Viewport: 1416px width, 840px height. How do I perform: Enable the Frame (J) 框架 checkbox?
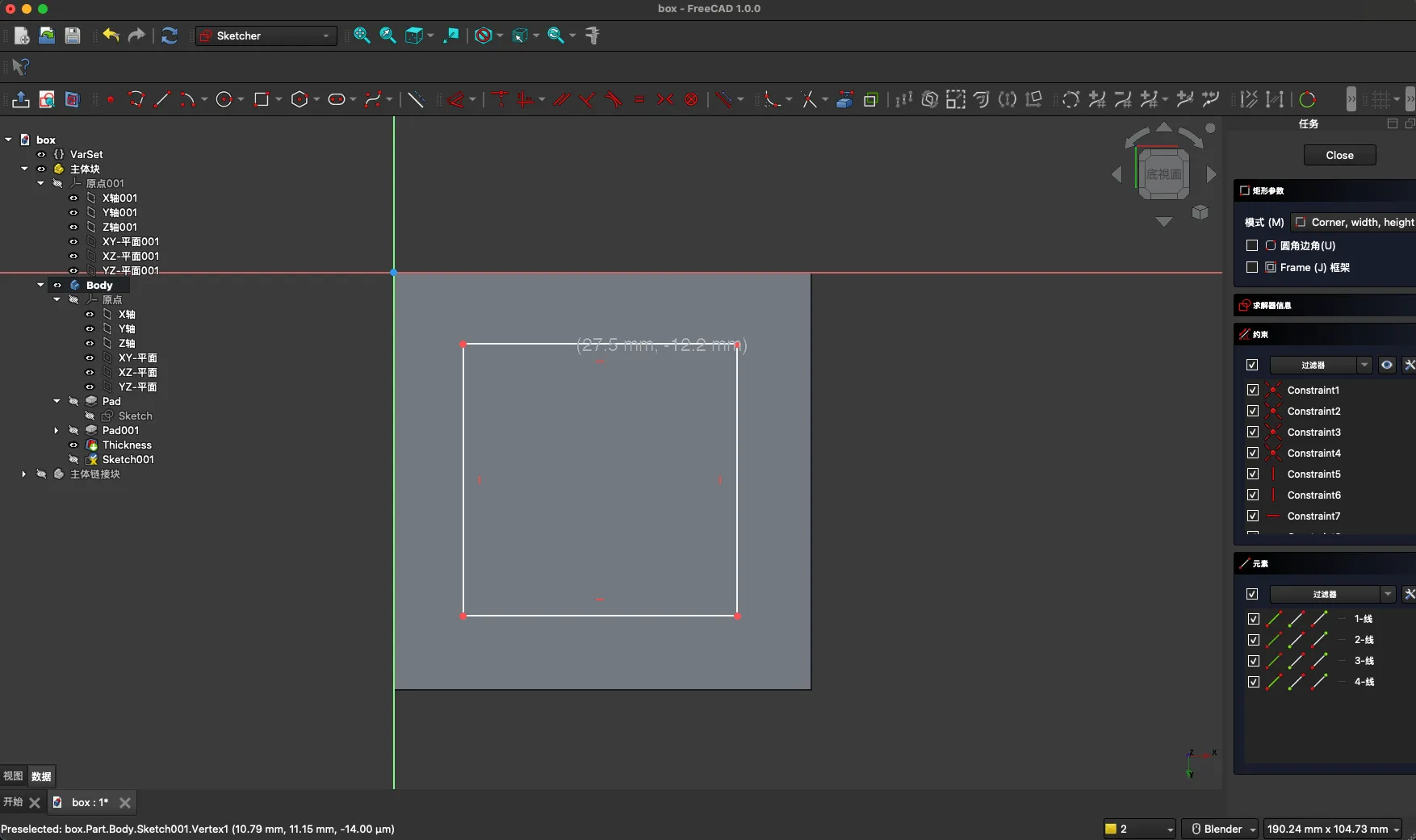tap(1252, 267)
